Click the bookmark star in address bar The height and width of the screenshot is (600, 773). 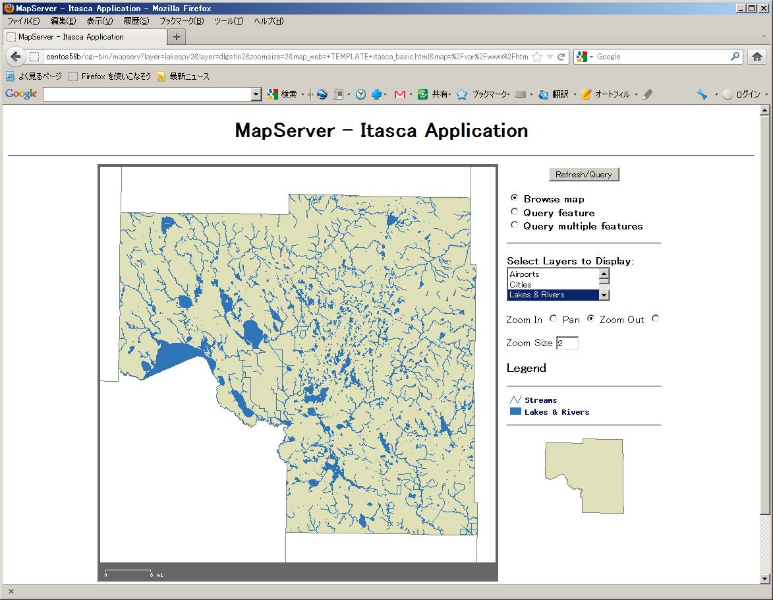[x=537, y=57]
